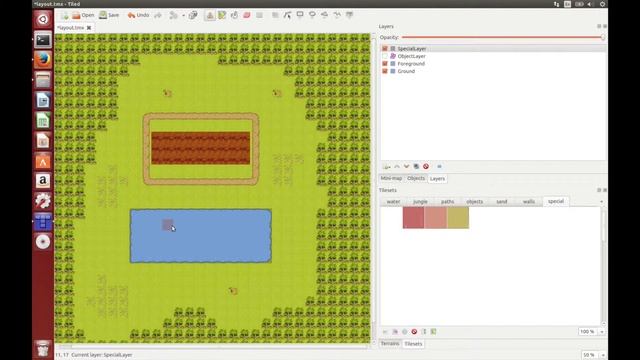This screenshot has height=360, width=640.
Task: Select the Bucket Fill tool
Action: point(234,15)
